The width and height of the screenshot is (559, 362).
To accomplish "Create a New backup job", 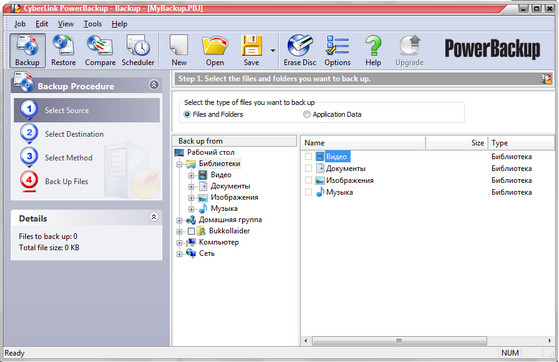I will [x=179, y=51].
